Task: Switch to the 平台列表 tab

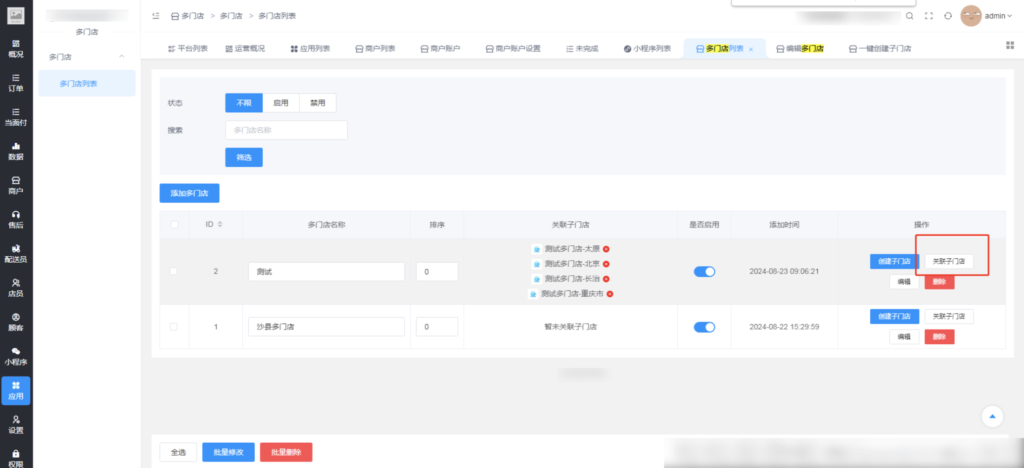Action: tap(188, 49)
